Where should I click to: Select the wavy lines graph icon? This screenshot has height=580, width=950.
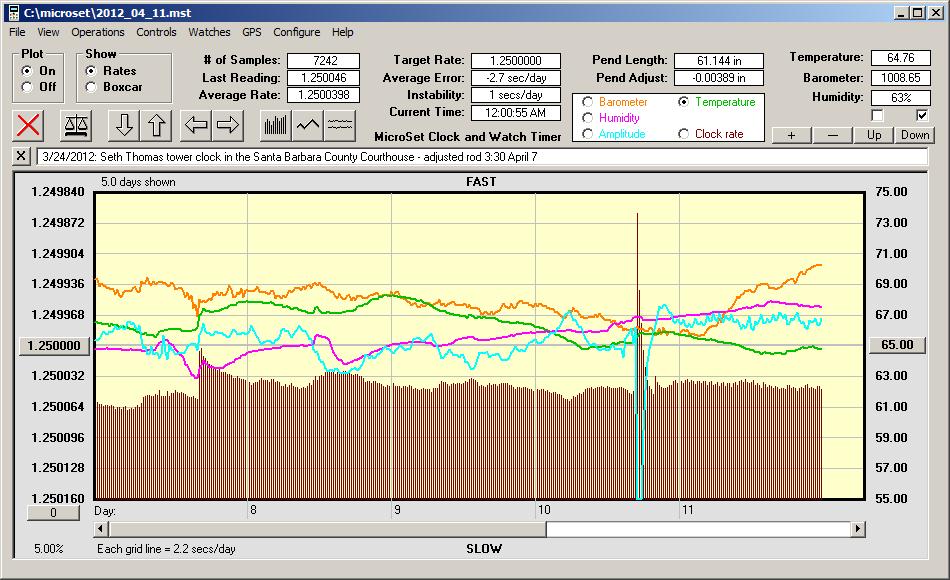pos(340,125)
